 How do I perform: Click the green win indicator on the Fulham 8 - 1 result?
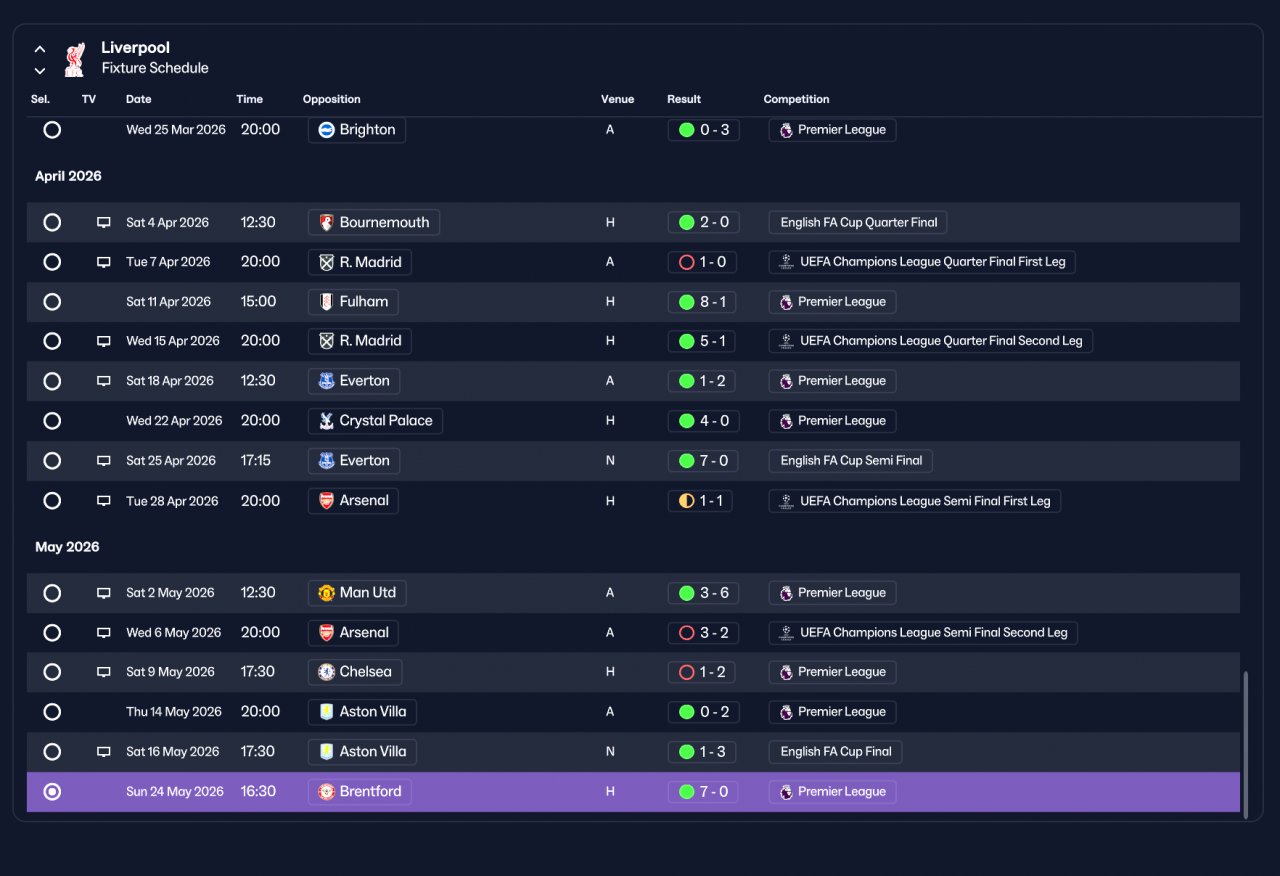click(x=686, y=302)
